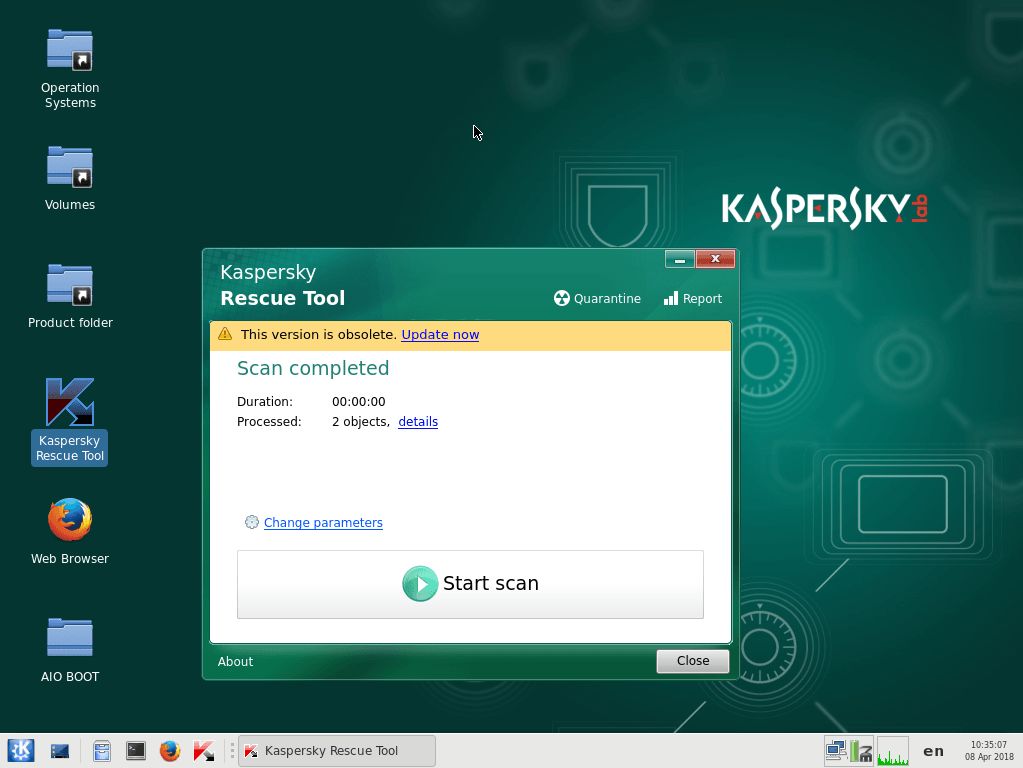1023x768 pixels.
Task: Open the About dialog
Action: pos(235,661)
